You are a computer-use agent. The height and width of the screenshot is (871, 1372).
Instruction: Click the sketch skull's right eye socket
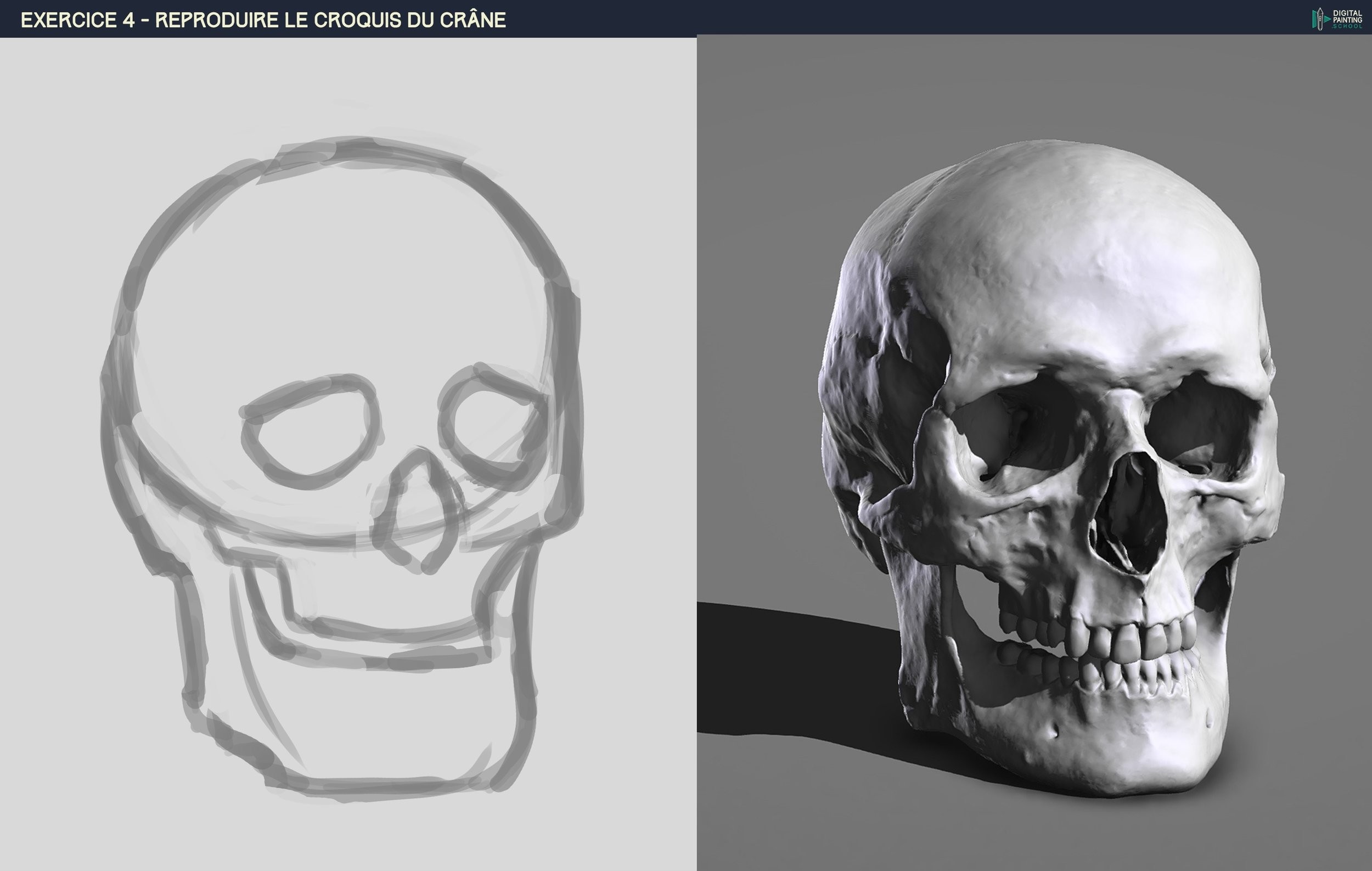point(493,427)
